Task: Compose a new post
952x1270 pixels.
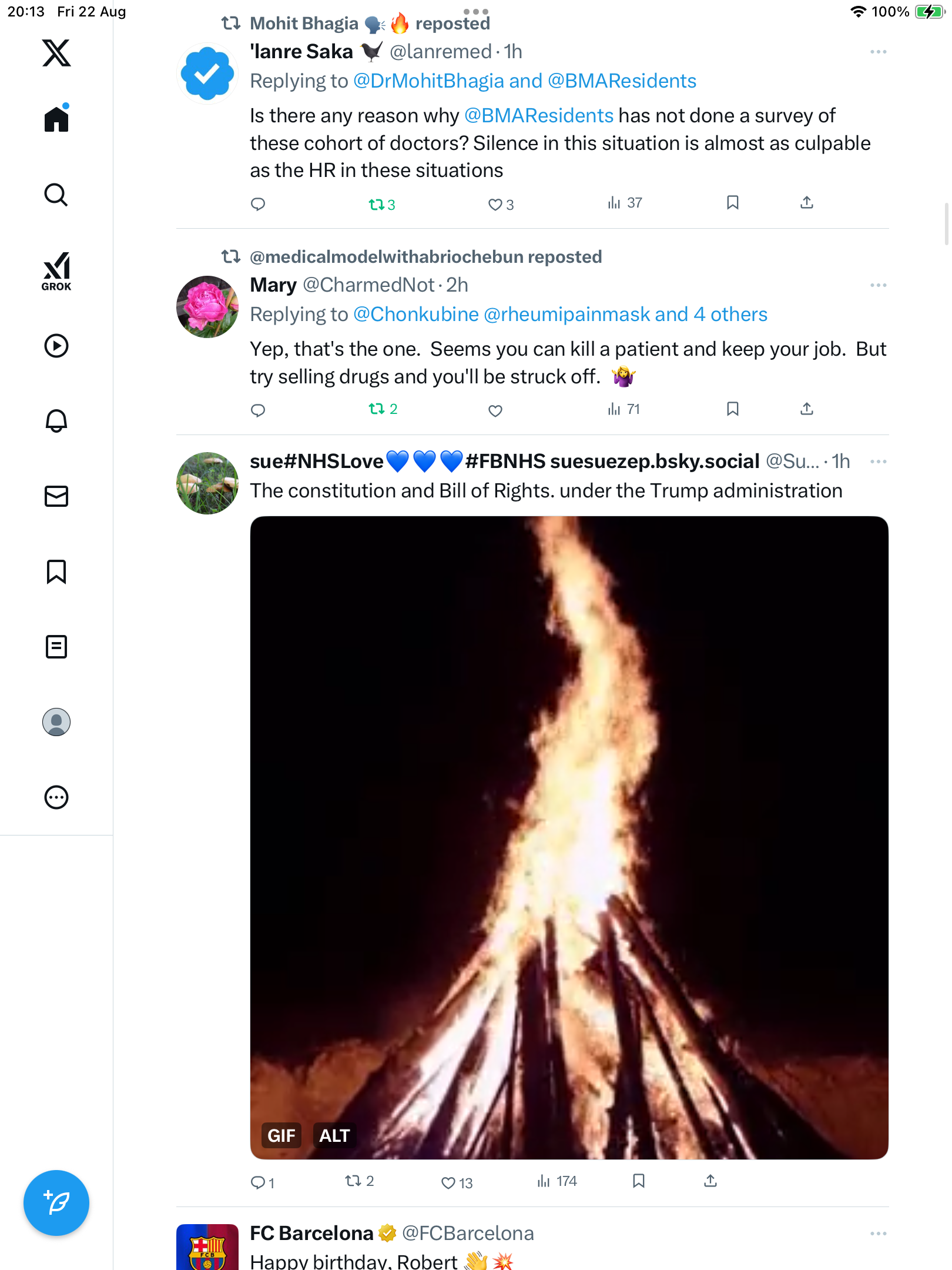Action: (x=56, y=1203)
